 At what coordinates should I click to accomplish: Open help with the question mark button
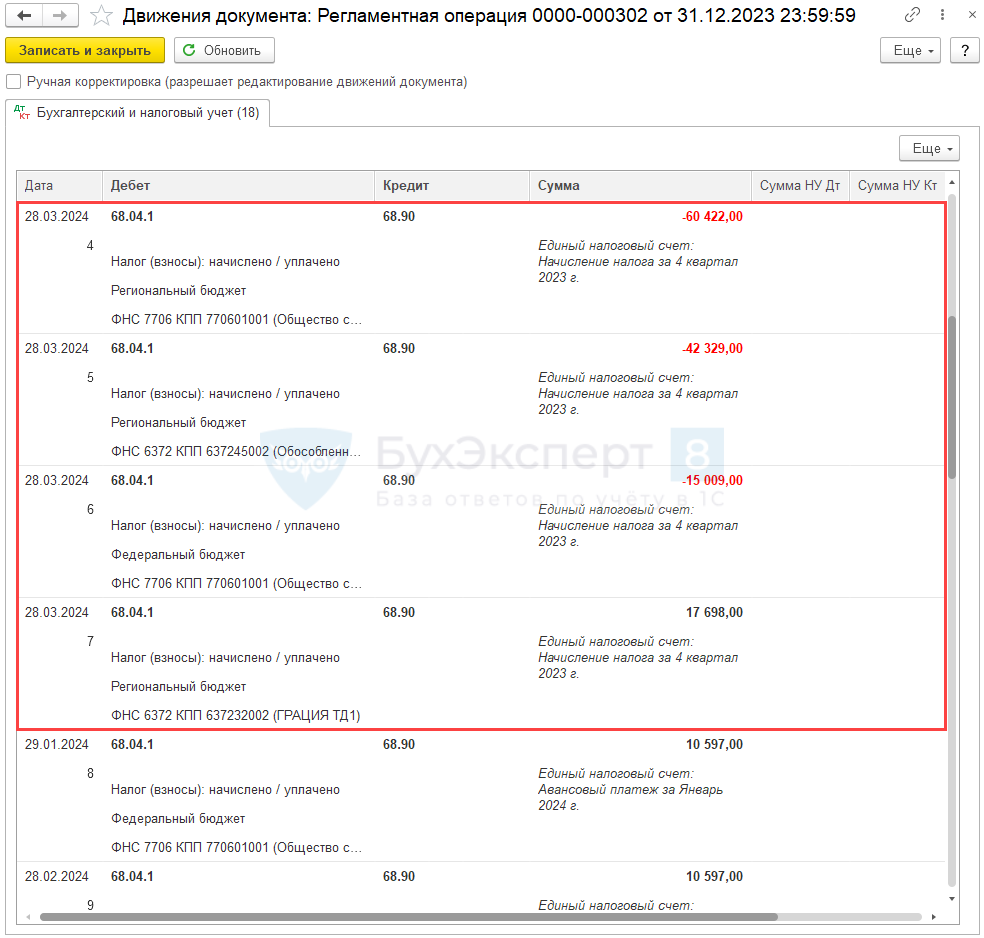pyautogui.click(x=964, y=51)
